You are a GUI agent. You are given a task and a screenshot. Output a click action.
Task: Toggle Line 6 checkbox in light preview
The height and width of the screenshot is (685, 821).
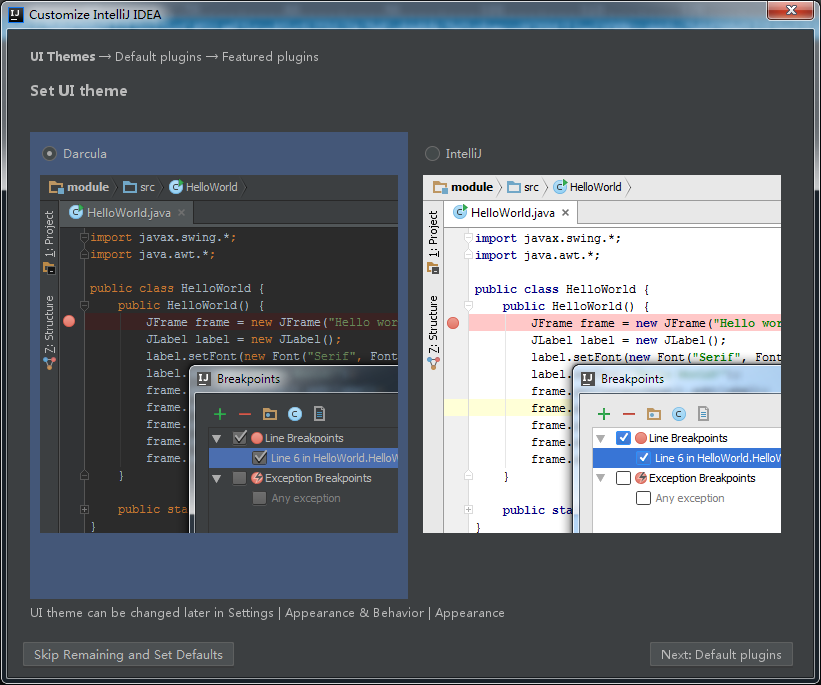(644, 458)
